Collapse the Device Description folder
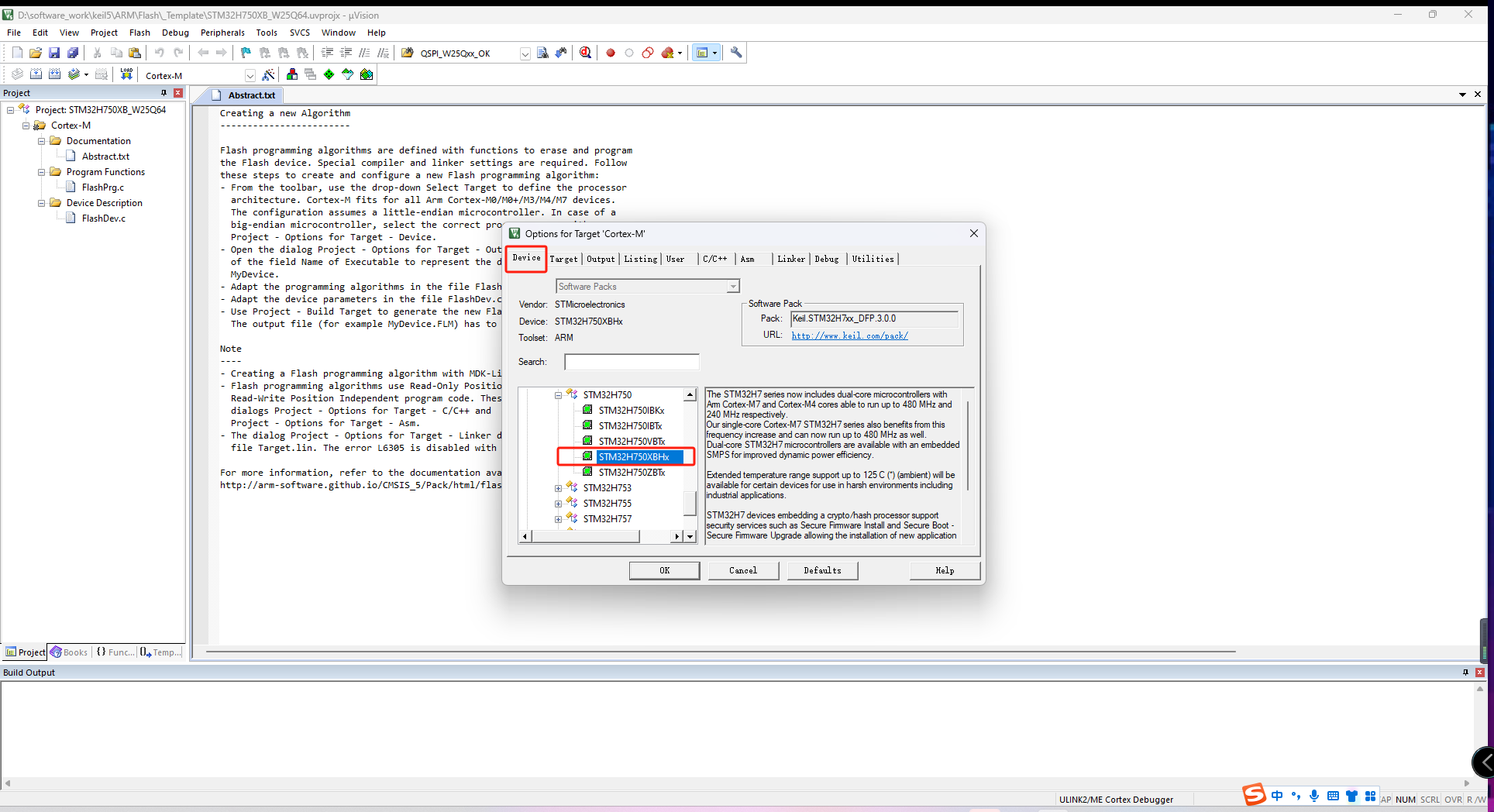 [41, 203]
